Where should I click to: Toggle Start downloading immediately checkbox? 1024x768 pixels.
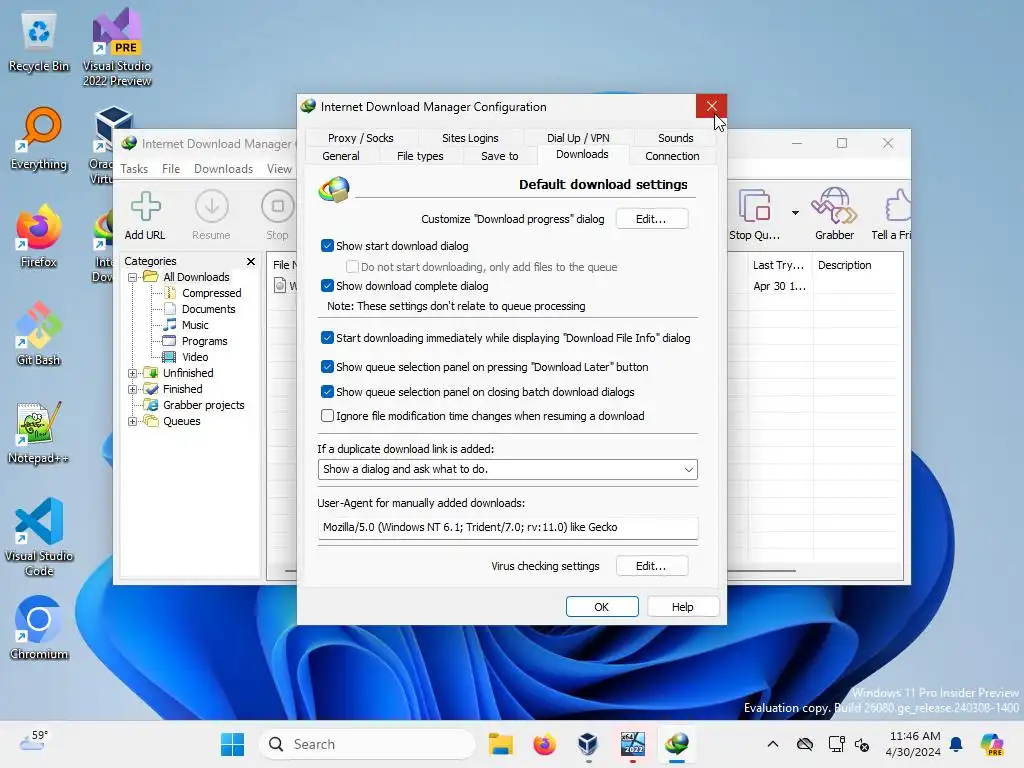[x=327, y=338]
